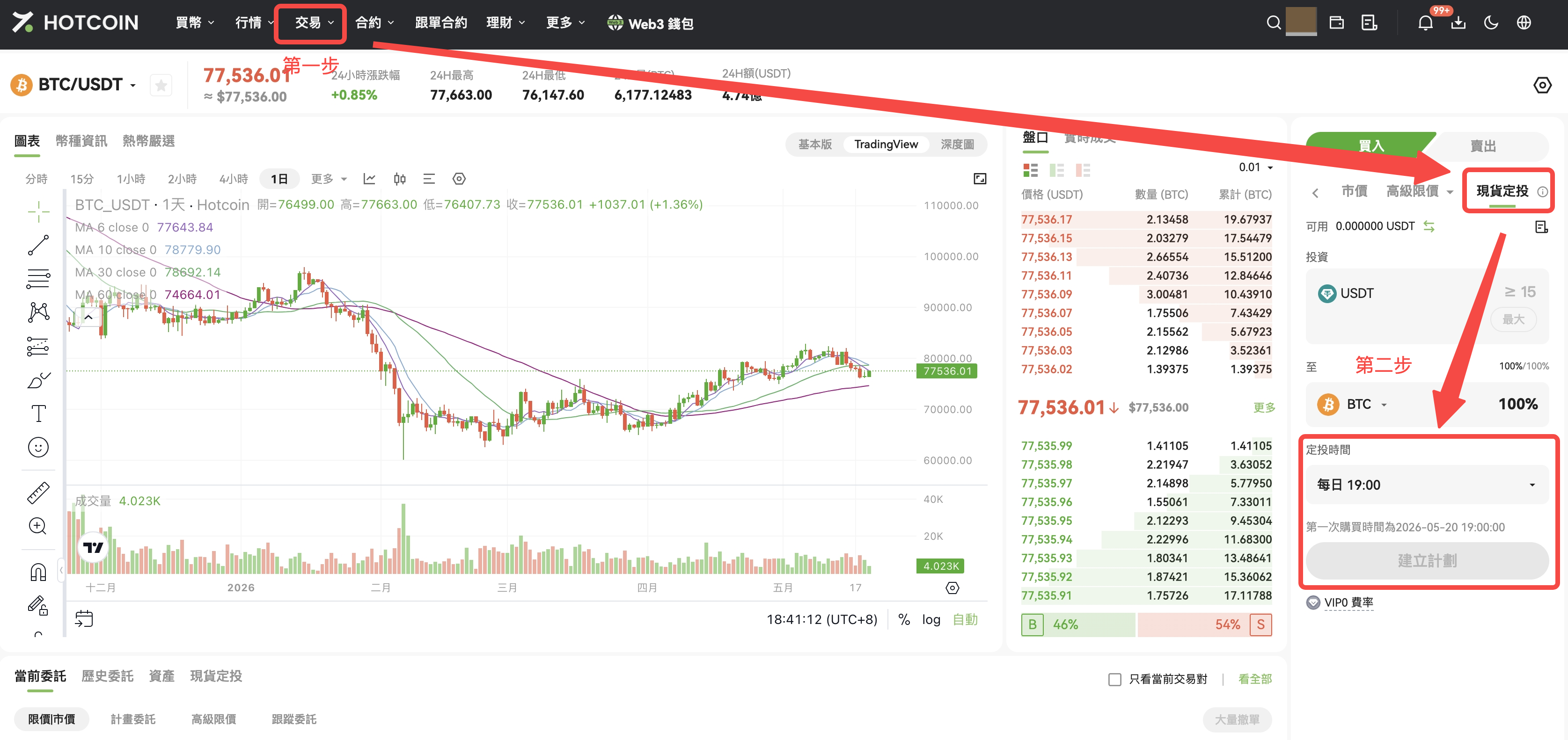Open the notifications bell
1568x740 pixels.
click(1425, 23)
